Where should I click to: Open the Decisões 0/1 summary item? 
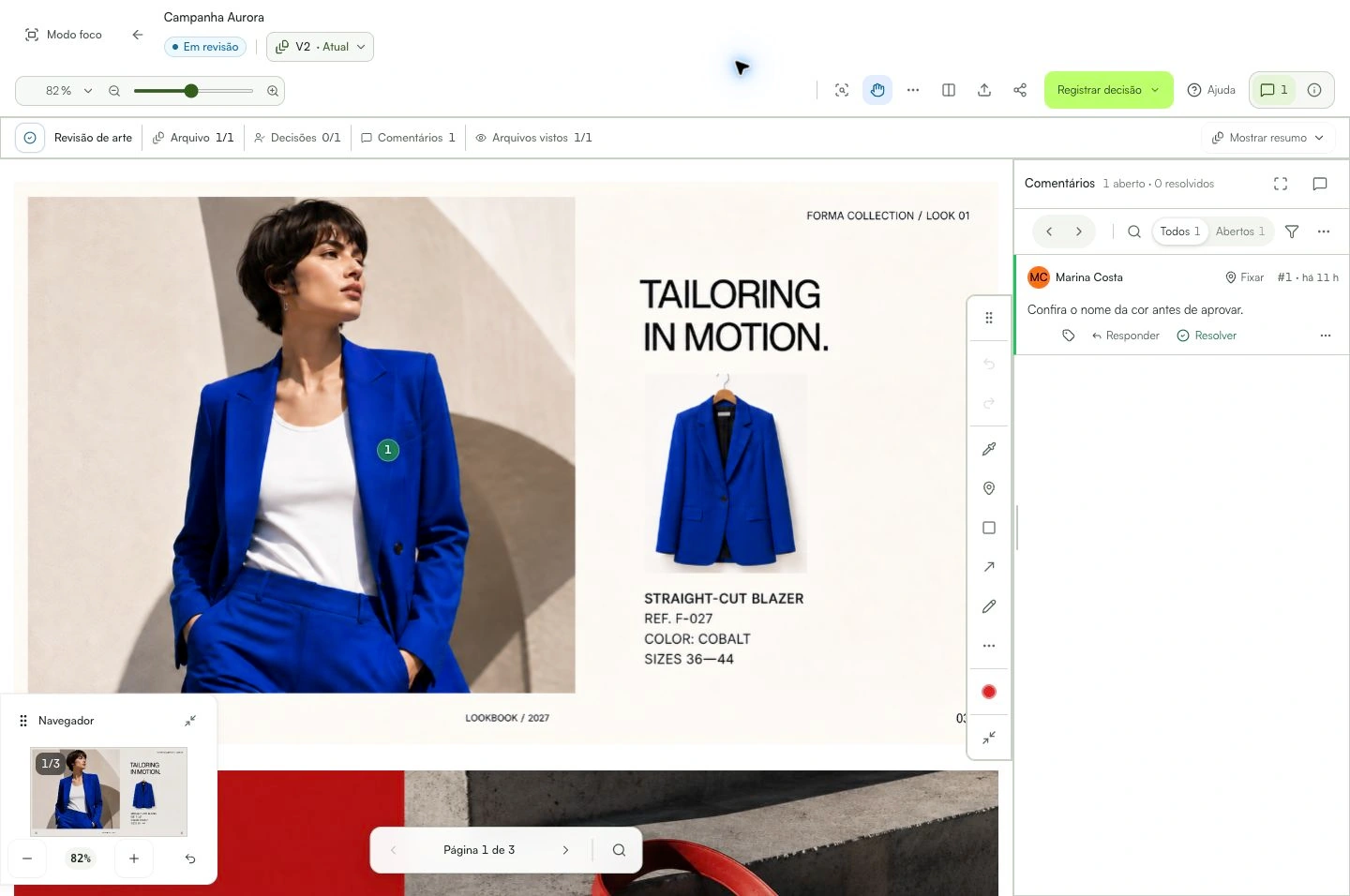[296, 138]
